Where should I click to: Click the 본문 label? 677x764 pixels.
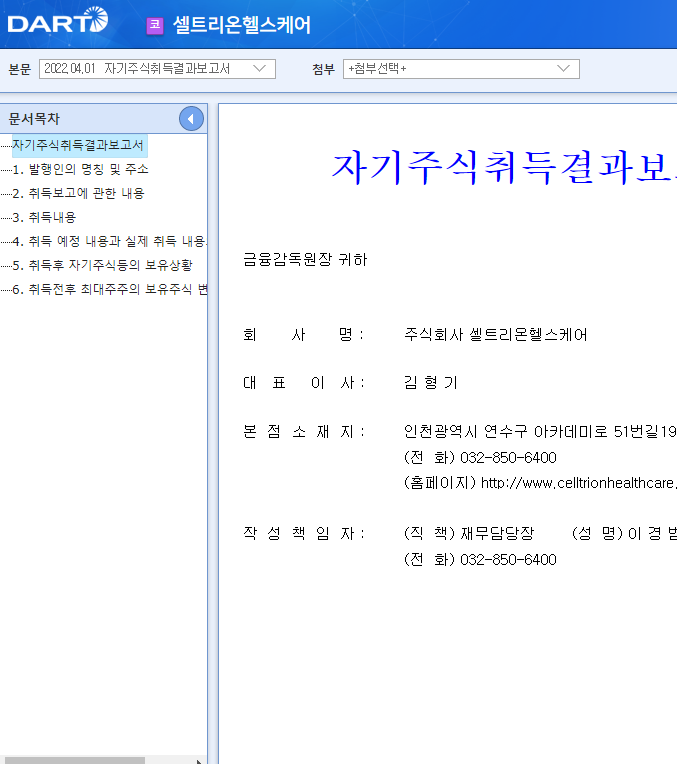20,69
